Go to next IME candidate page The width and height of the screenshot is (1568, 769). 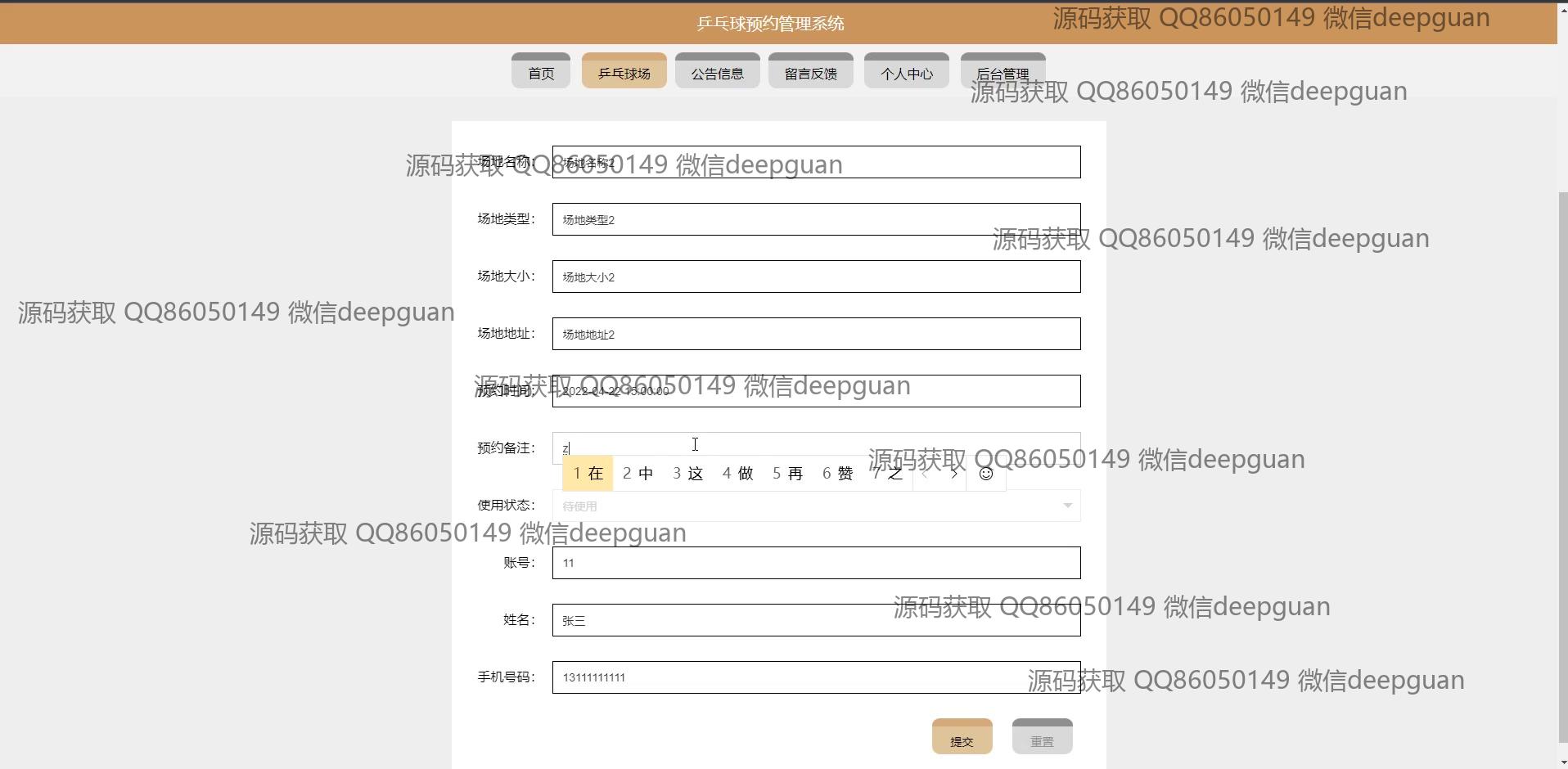(953, 474)
